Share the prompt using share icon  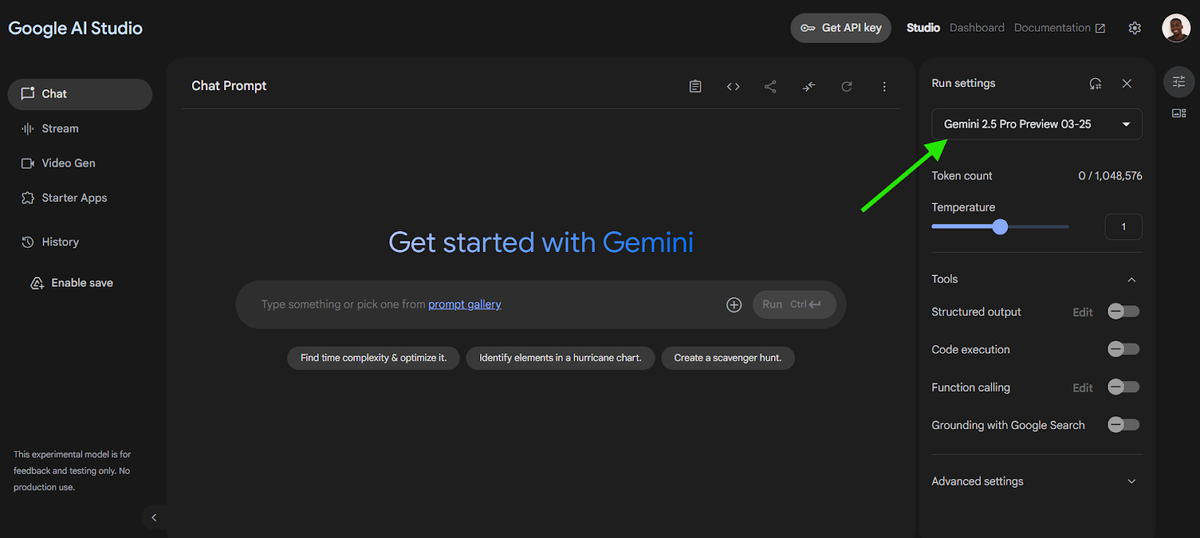point(770,87)
